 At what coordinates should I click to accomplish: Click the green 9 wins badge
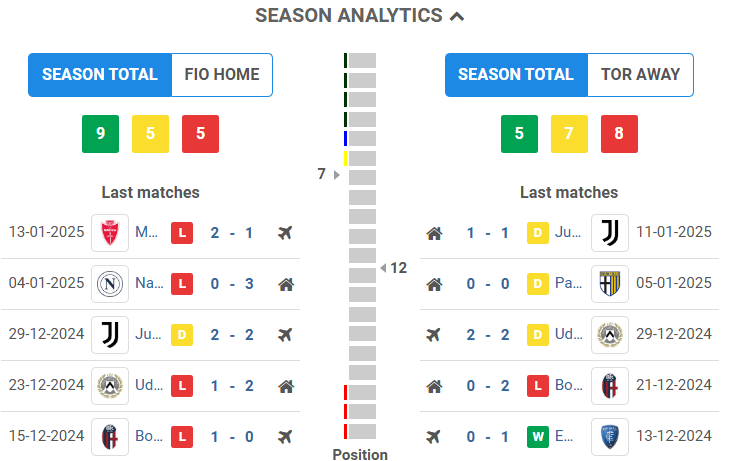click(100, 134)
